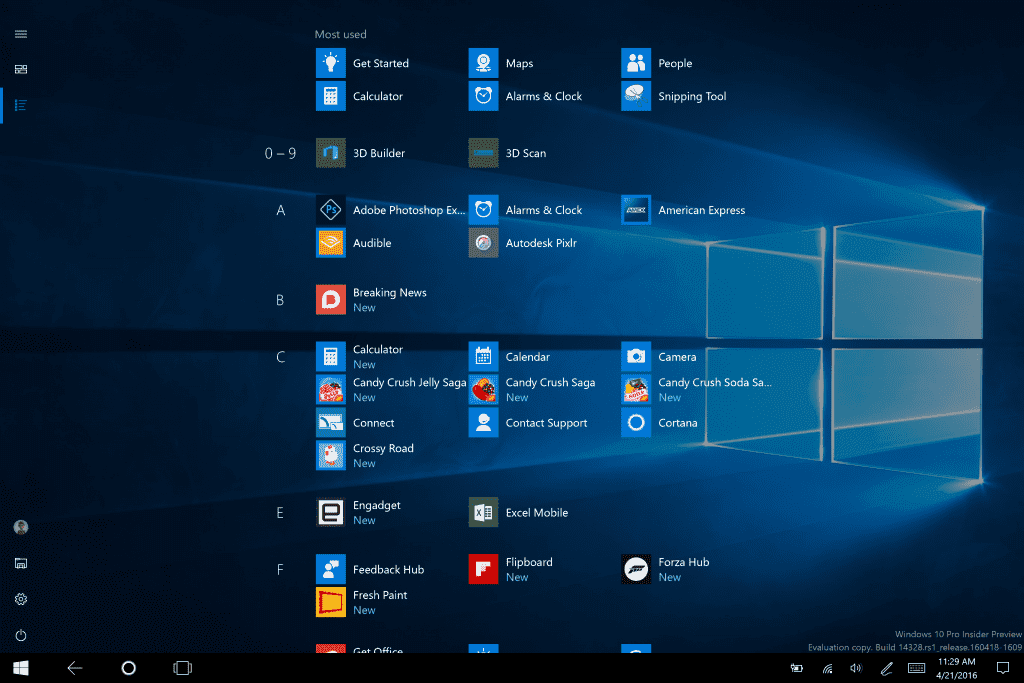1024x683 pixels.
Task: Open Settings from the sidebar
Action: click(x=20, y=598)
